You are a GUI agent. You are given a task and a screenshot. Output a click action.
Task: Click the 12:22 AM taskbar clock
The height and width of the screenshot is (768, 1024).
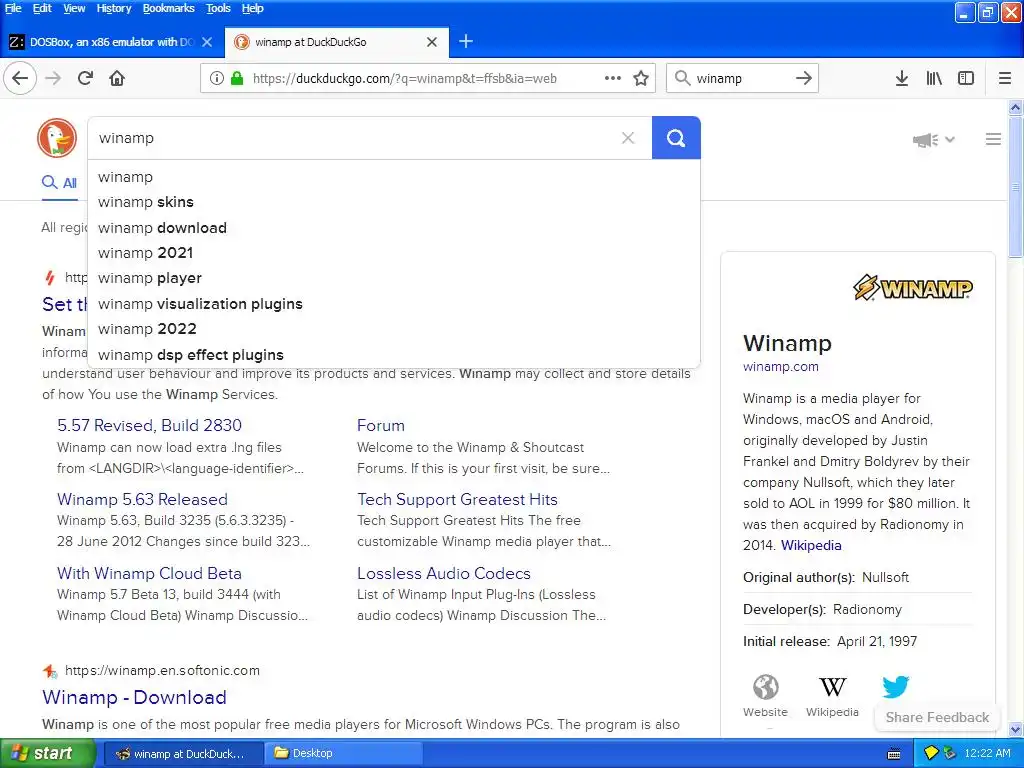point(987,753)
